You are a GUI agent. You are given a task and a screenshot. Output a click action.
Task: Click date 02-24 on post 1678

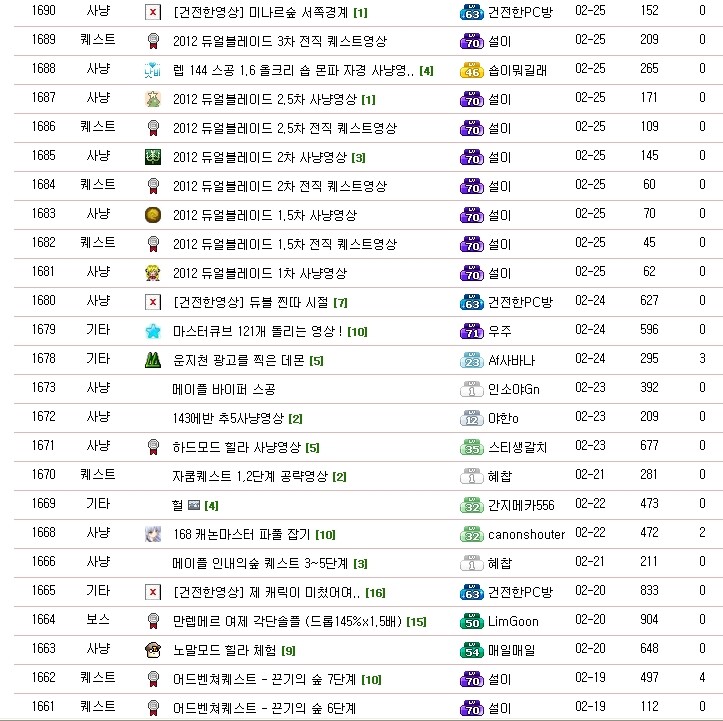point(590,358)
